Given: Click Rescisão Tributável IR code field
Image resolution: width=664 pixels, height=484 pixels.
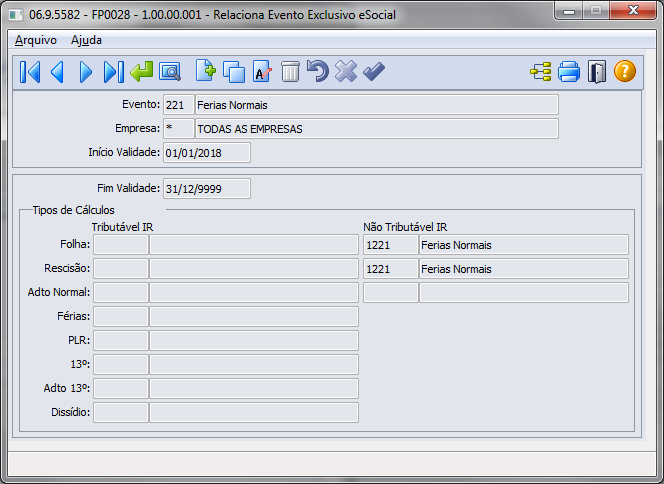Looking at the screenshot, I should [x=121, y=268].
